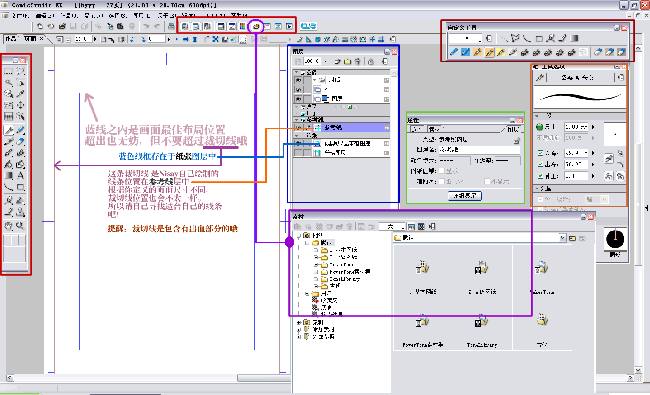
Task: Click the open folder icon in main toolbar
Action: click(62, 27)
